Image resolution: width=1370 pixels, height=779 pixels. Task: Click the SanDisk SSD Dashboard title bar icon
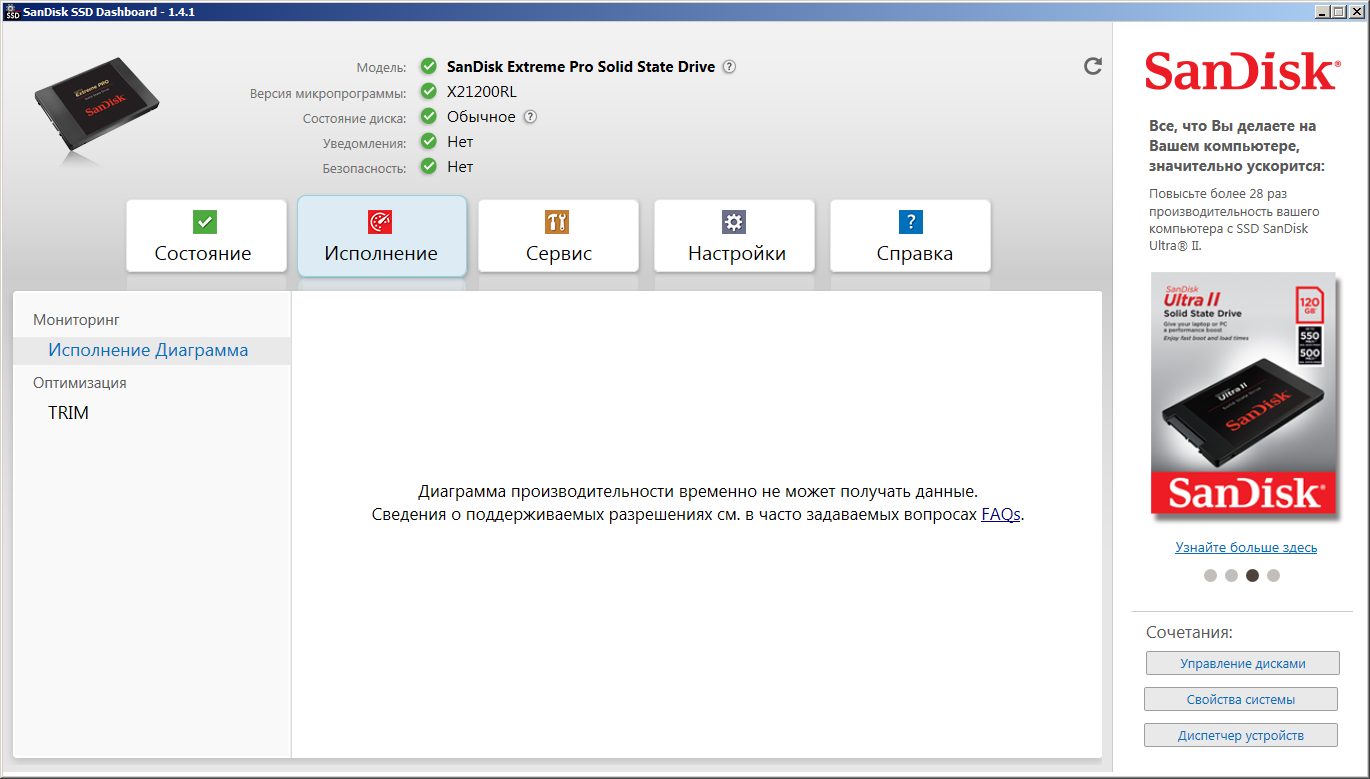[12, 11]
